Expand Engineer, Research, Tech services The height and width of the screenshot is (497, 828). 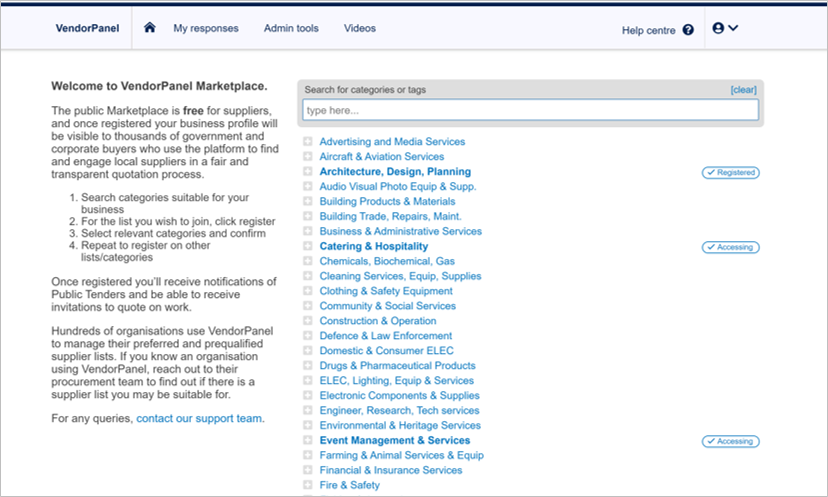pos(308,410)
